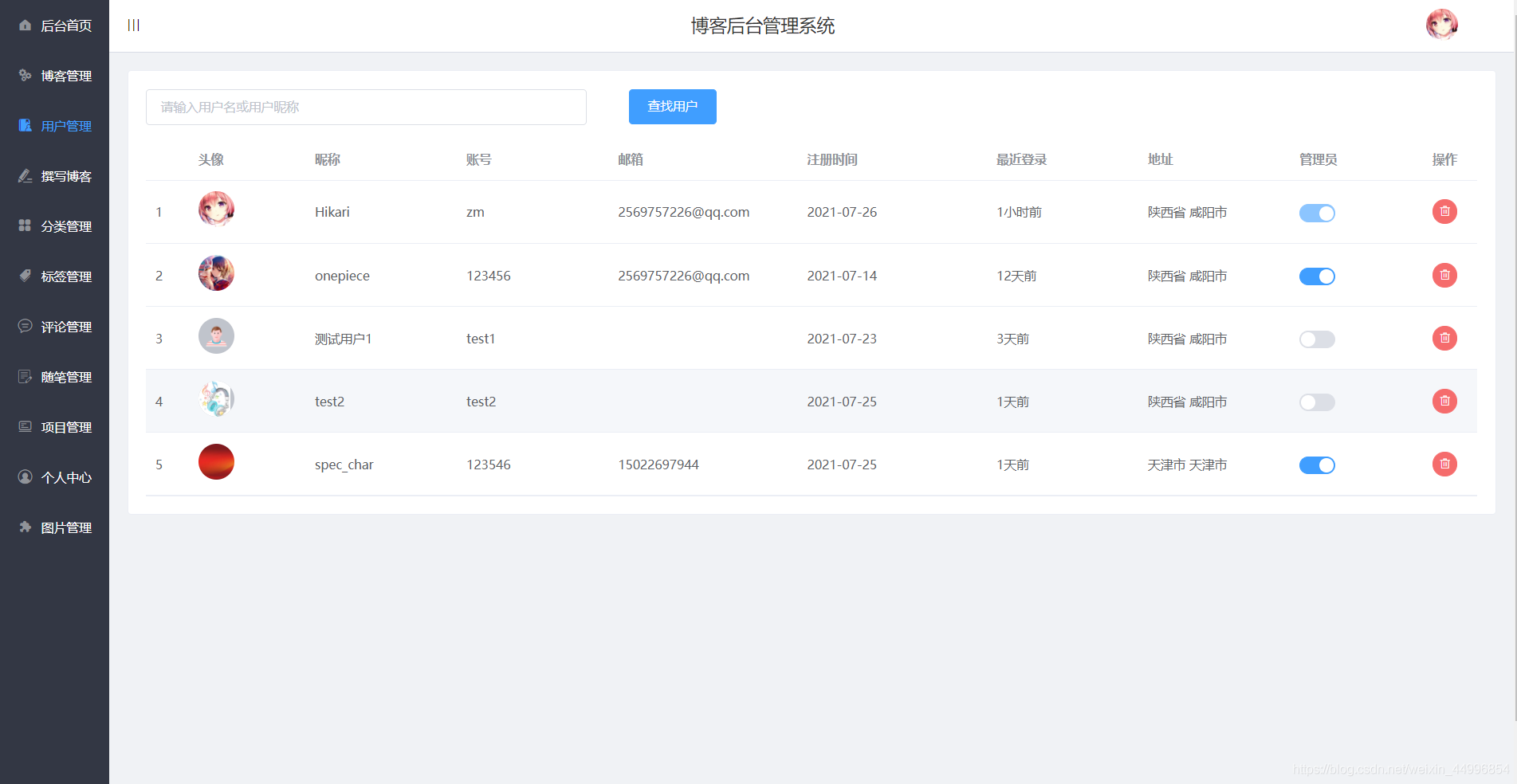Click account cell zm
This screenshot has height=784, width=1517.
coord(475,212)
